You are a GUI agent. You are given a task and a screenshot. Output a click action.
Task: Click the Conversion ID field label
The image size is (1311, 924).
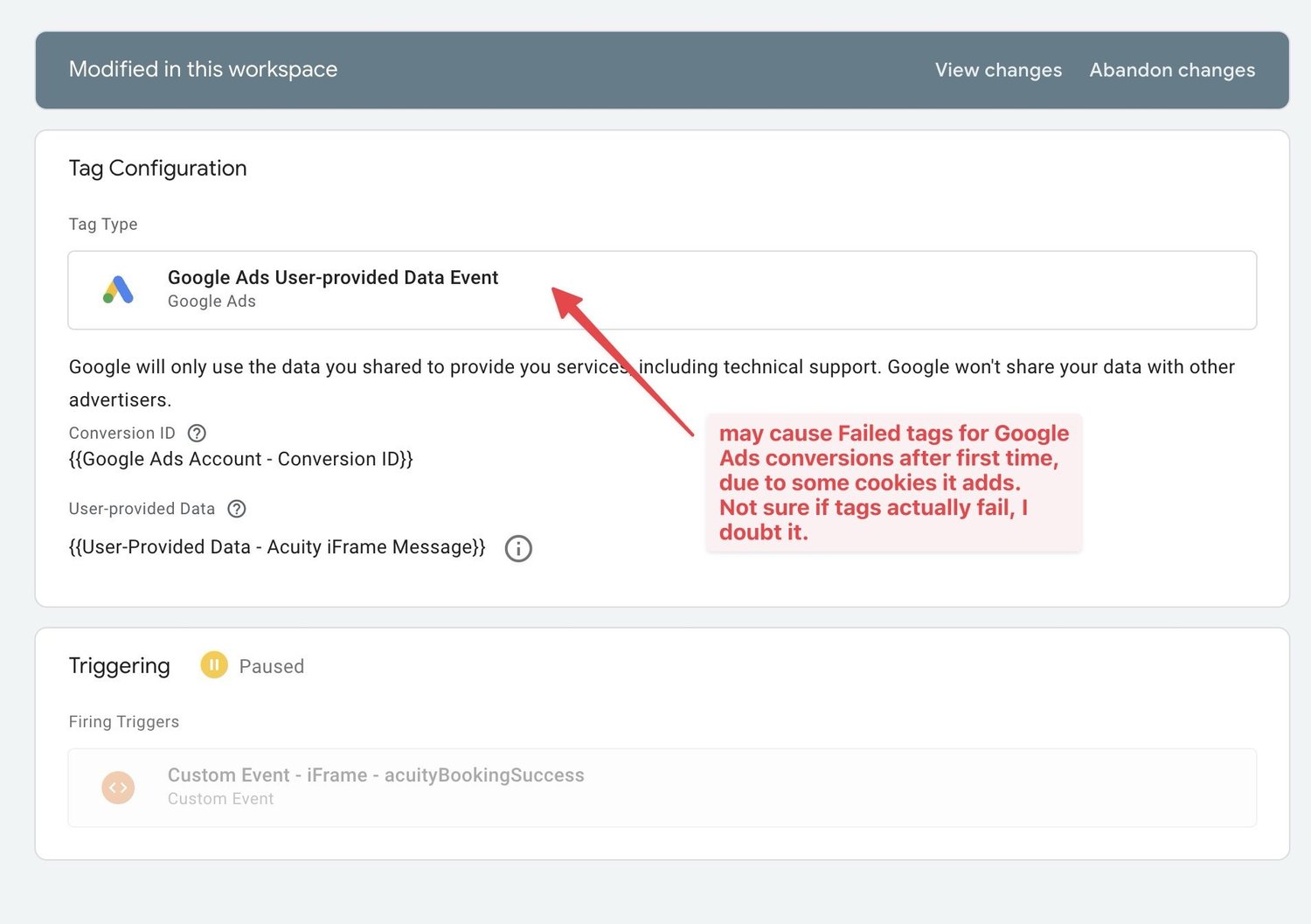(122, 433)
